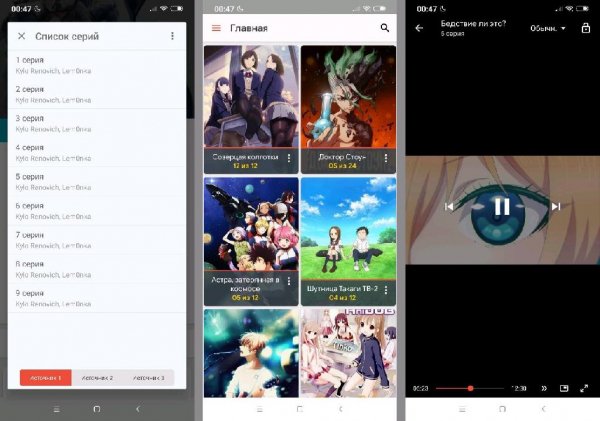
Task: Select 5 серия from the episode list
Action: coord(97,182)
